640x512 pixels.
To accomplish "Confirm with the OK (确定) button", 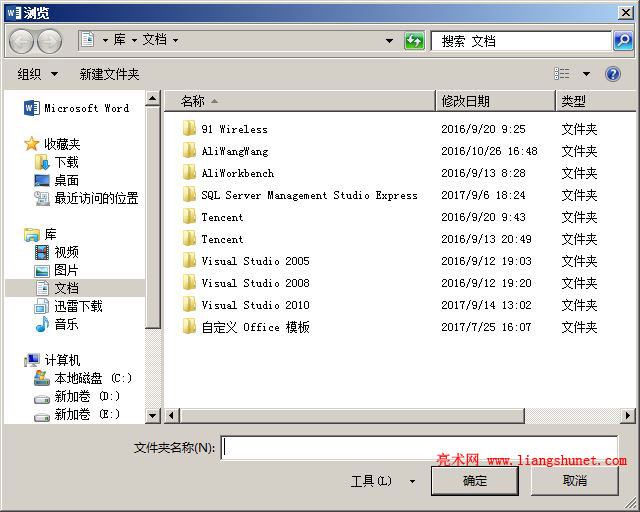I will pos(475,481).
